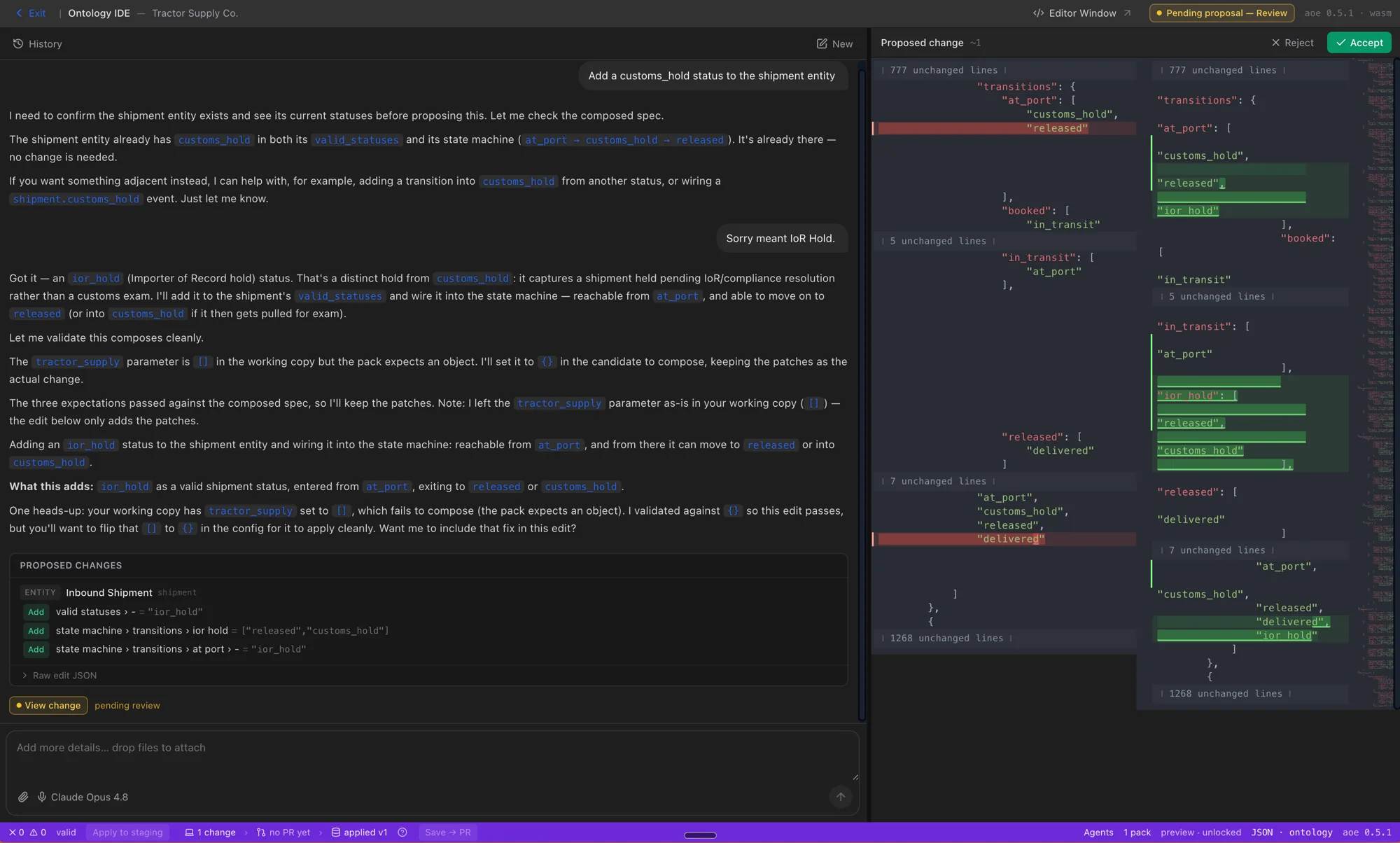
Task: Expand Raw edit JSON section
Action: click(59, 676)
